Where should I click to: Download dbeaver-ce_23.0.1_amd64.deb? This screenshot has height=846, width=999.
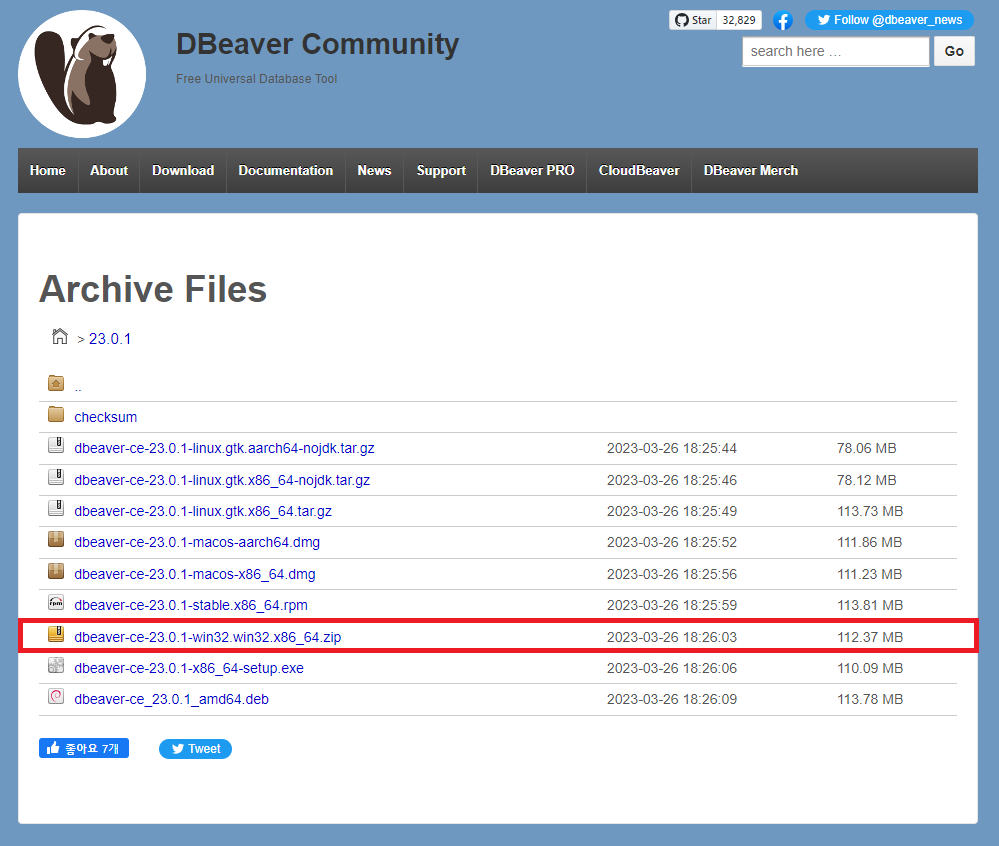171,699
